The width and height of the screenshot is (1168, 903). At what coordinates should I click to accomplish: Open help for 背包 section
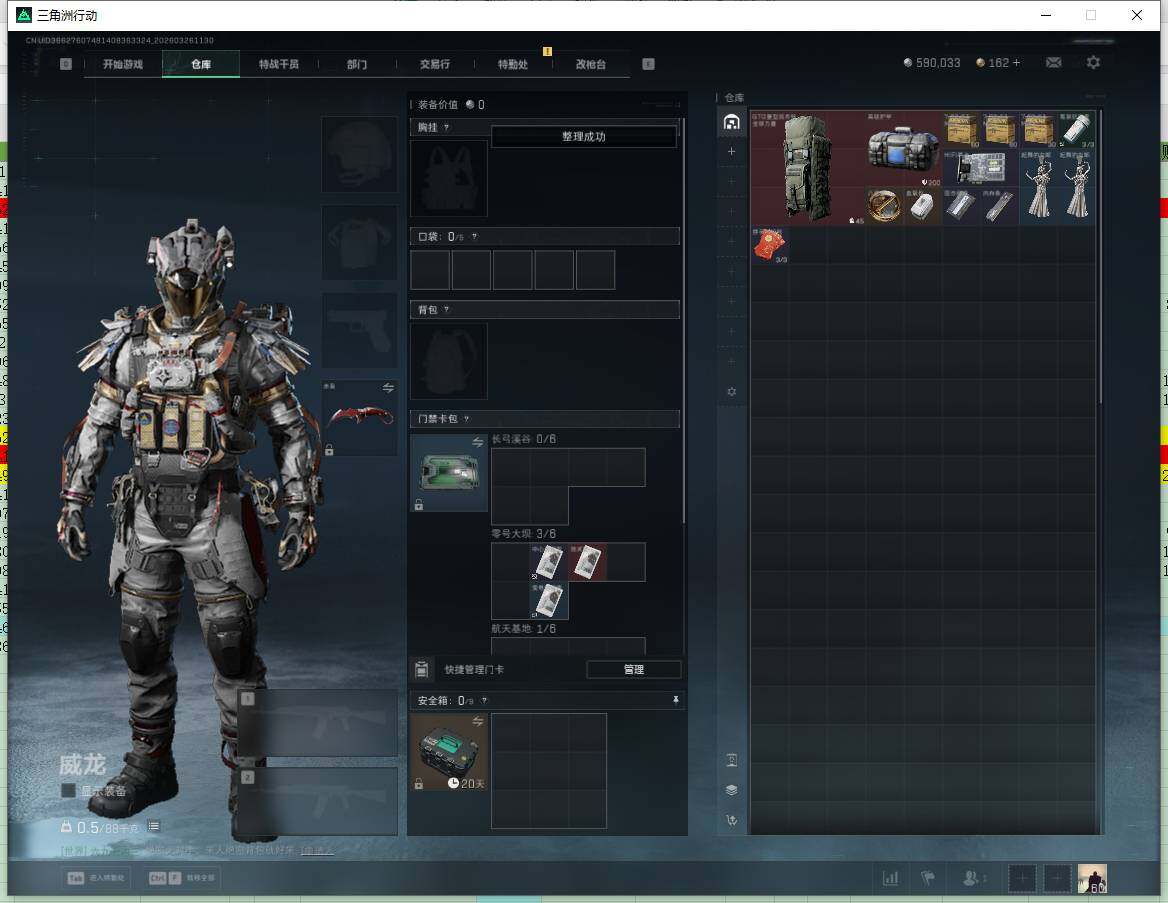pyautogui.click(x=446, y=309)
